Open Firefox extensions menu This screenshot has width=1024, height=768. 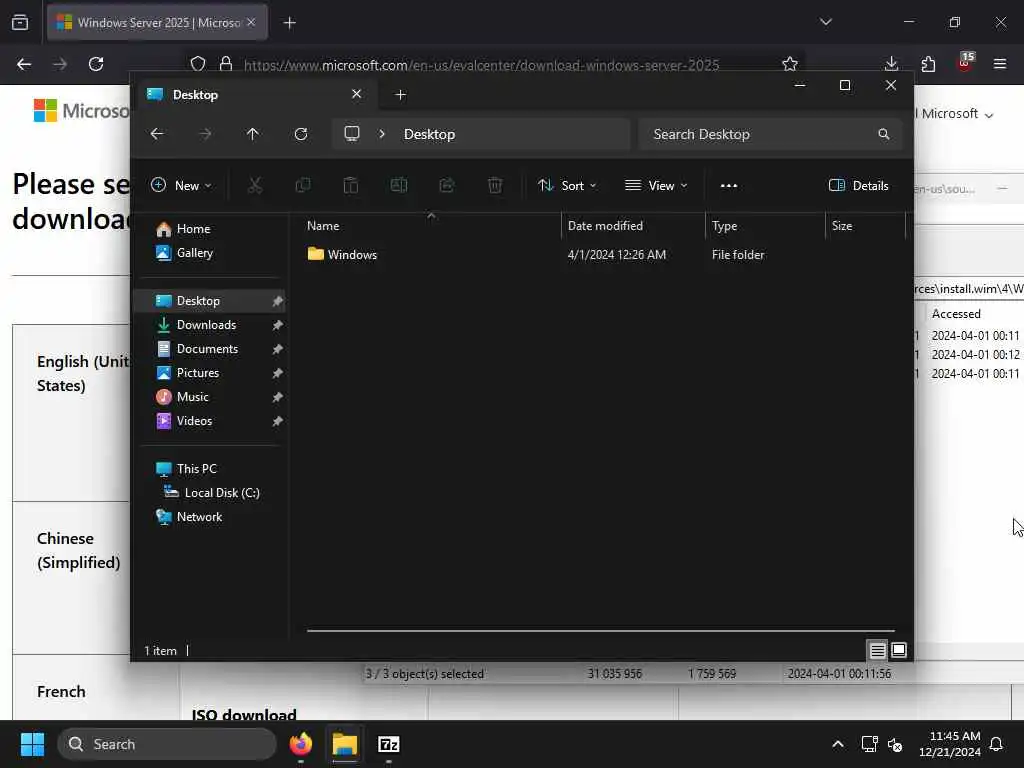928,64
